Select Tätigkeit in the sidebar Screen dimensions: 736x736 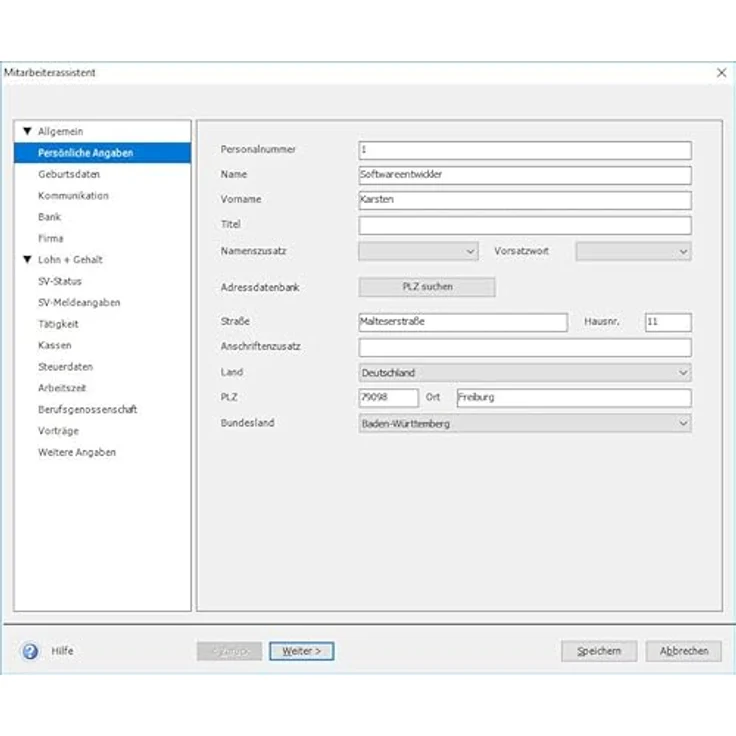(x=58, y=324)
